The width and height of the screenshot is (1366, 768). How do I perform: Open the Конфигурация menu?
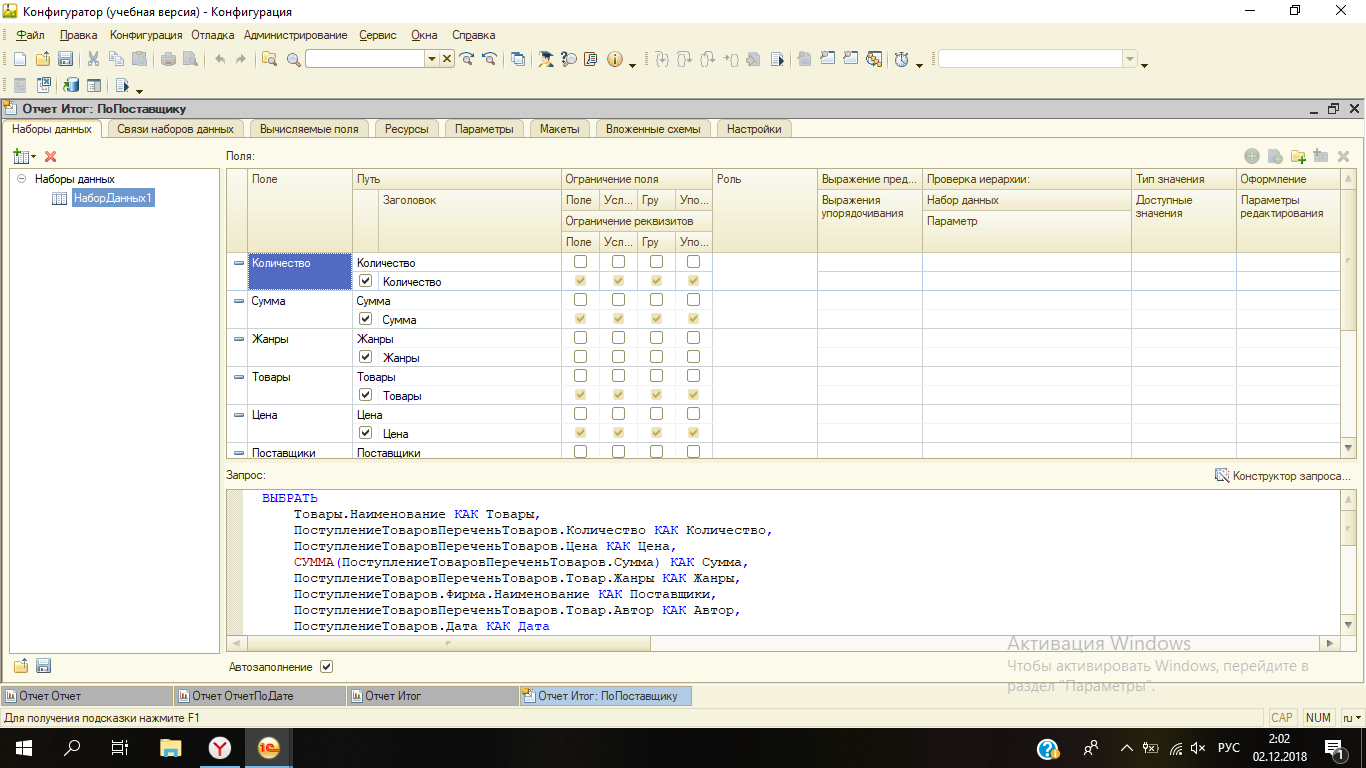point(146,35)
